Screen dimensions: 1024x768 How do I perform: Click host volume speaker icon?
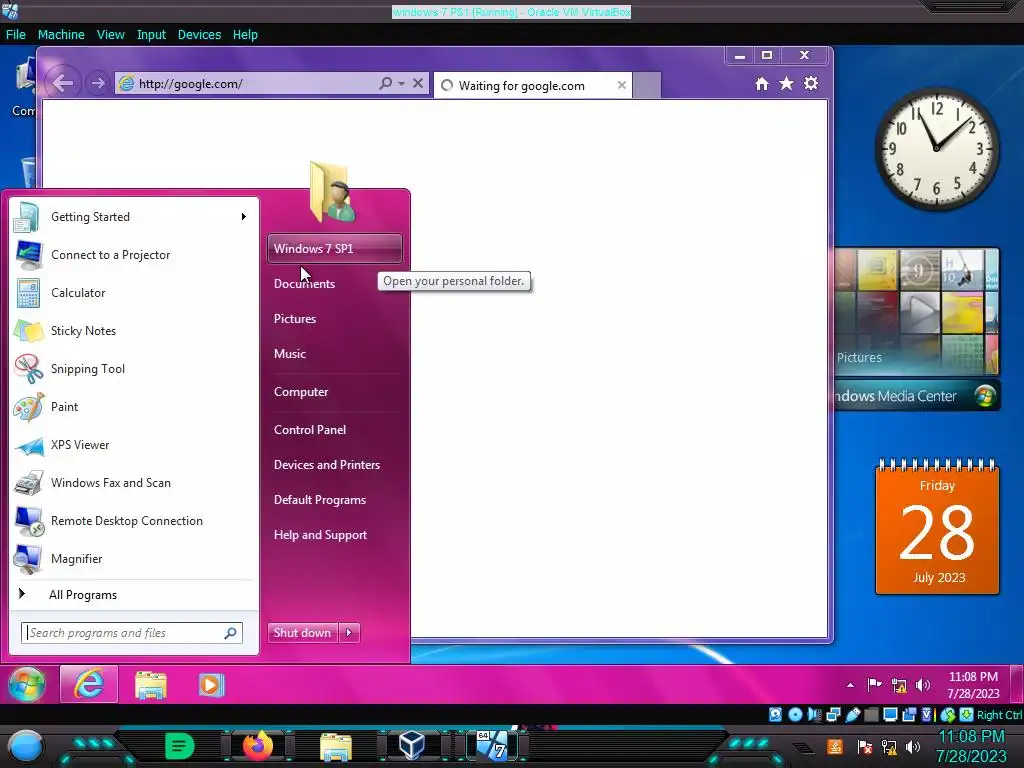913,746
